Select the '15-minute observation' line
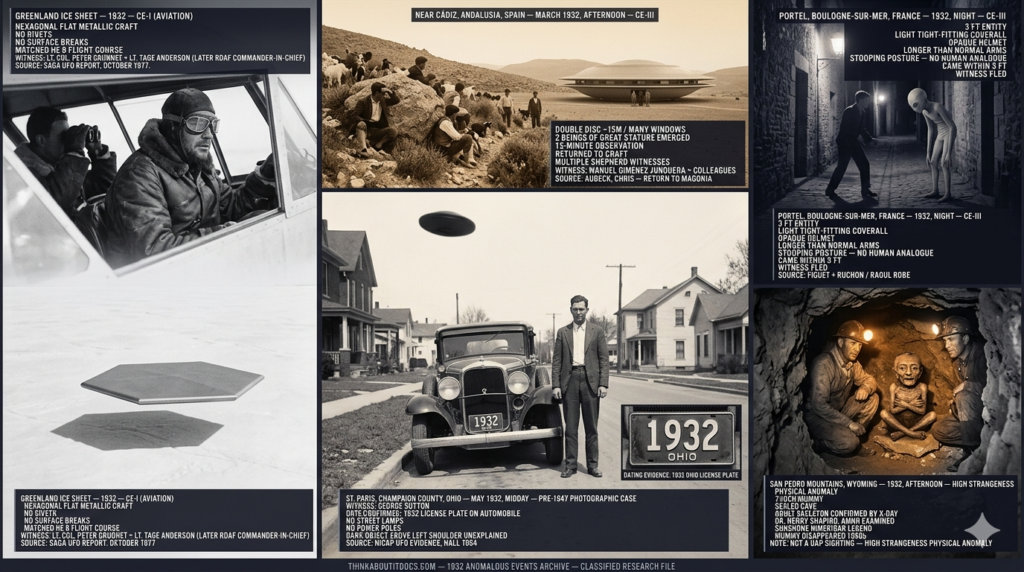This screenshot has height=572, width=1024. tap(599, 146)
